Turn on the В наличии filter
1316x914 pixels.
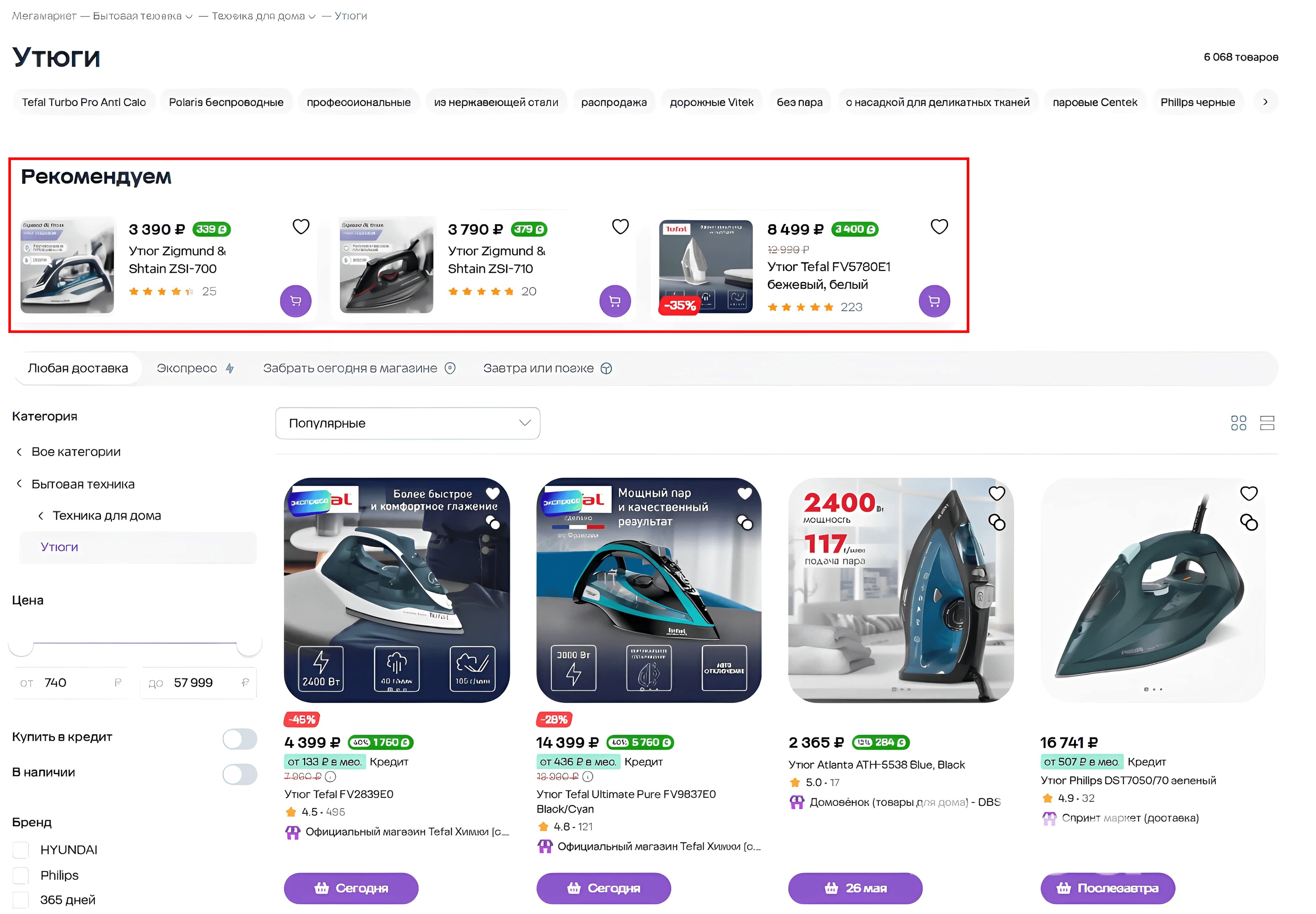click(240, 774)
